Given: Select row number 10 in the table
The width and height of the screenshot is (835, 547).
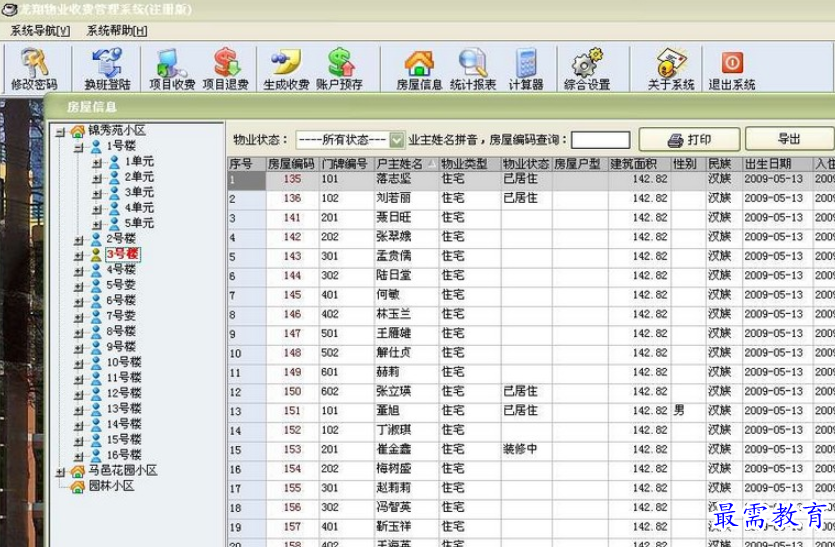Looking at the screenshot, I should coord(247,354).
